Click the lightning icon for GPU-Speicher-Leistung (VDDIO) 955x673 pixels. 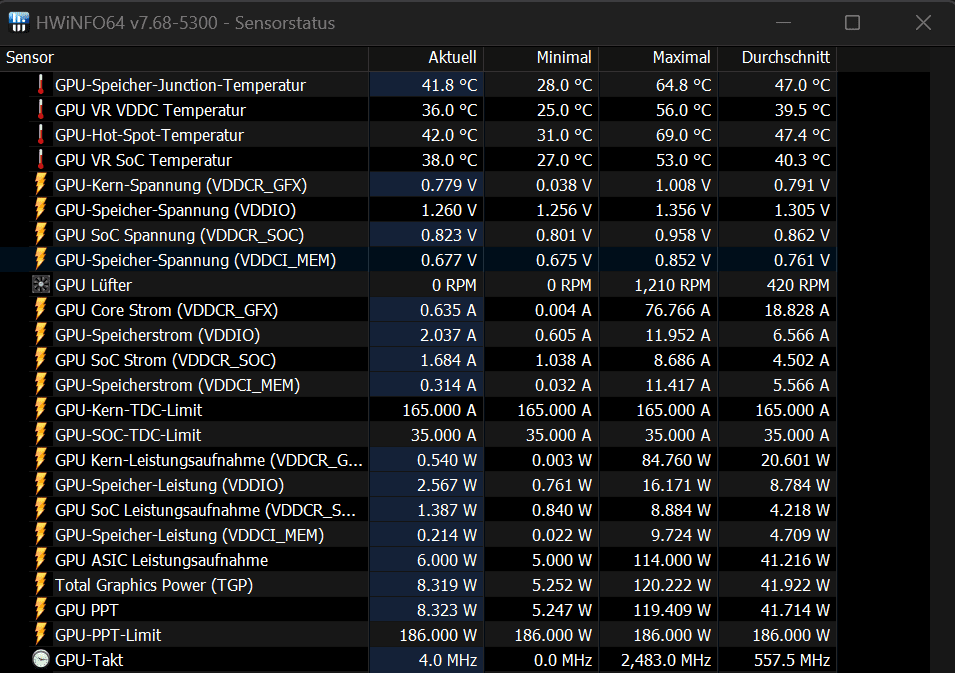tap(41, 484)
